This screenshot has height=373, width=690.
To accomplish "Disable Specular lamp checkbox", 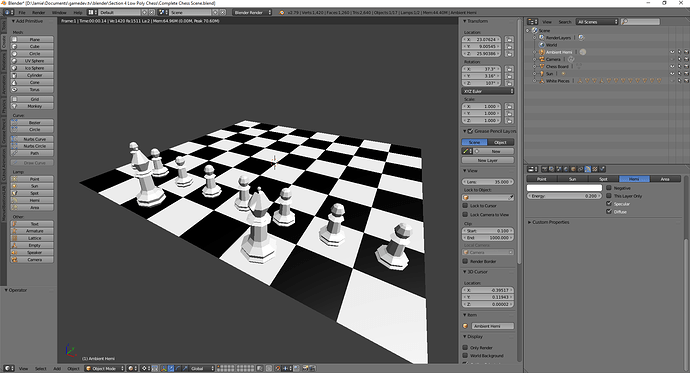I will coord(609,204).
